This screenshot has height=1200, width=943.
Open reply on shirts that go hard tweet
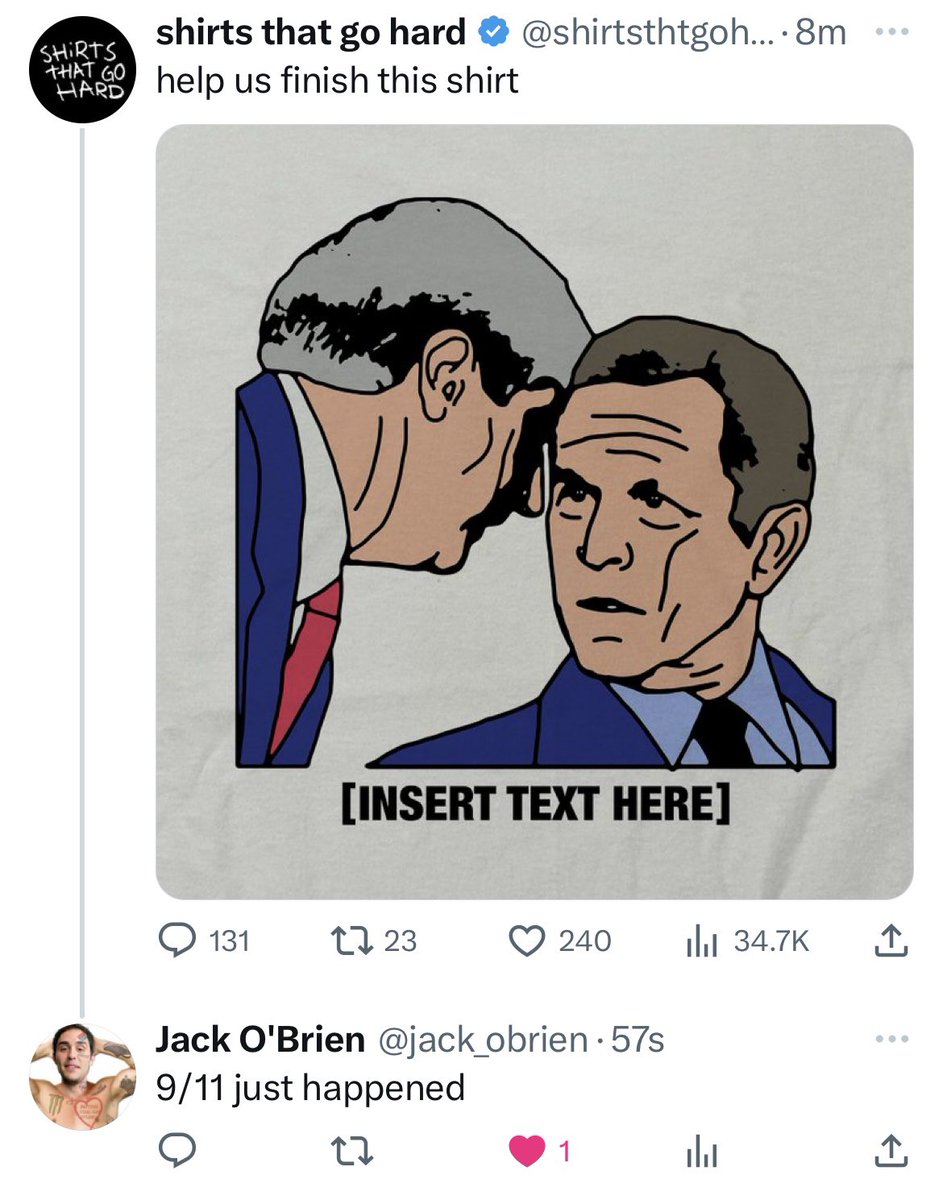(205, 941)
